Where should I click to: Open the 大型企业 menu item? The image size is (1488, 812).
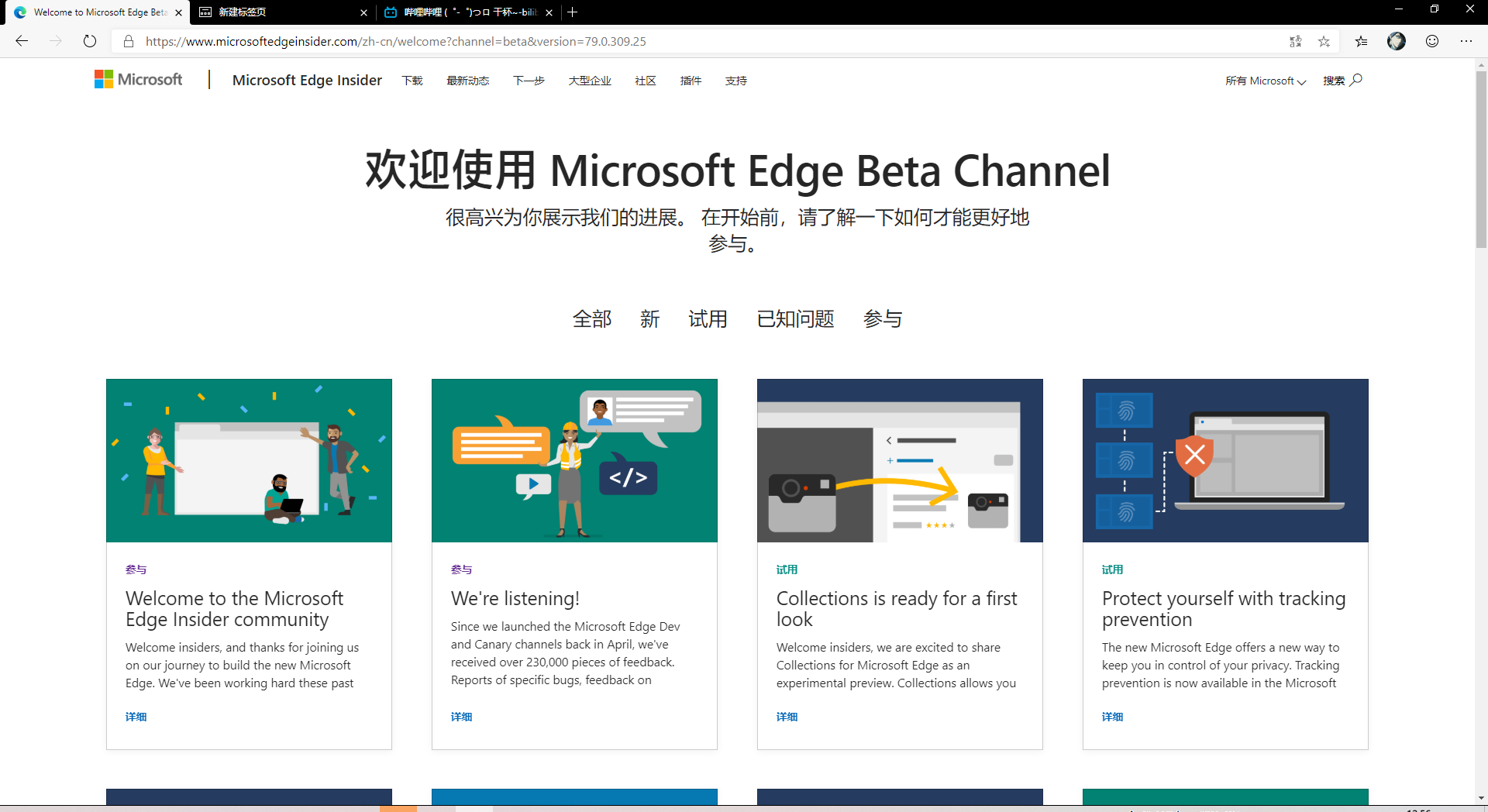[590, 81]
